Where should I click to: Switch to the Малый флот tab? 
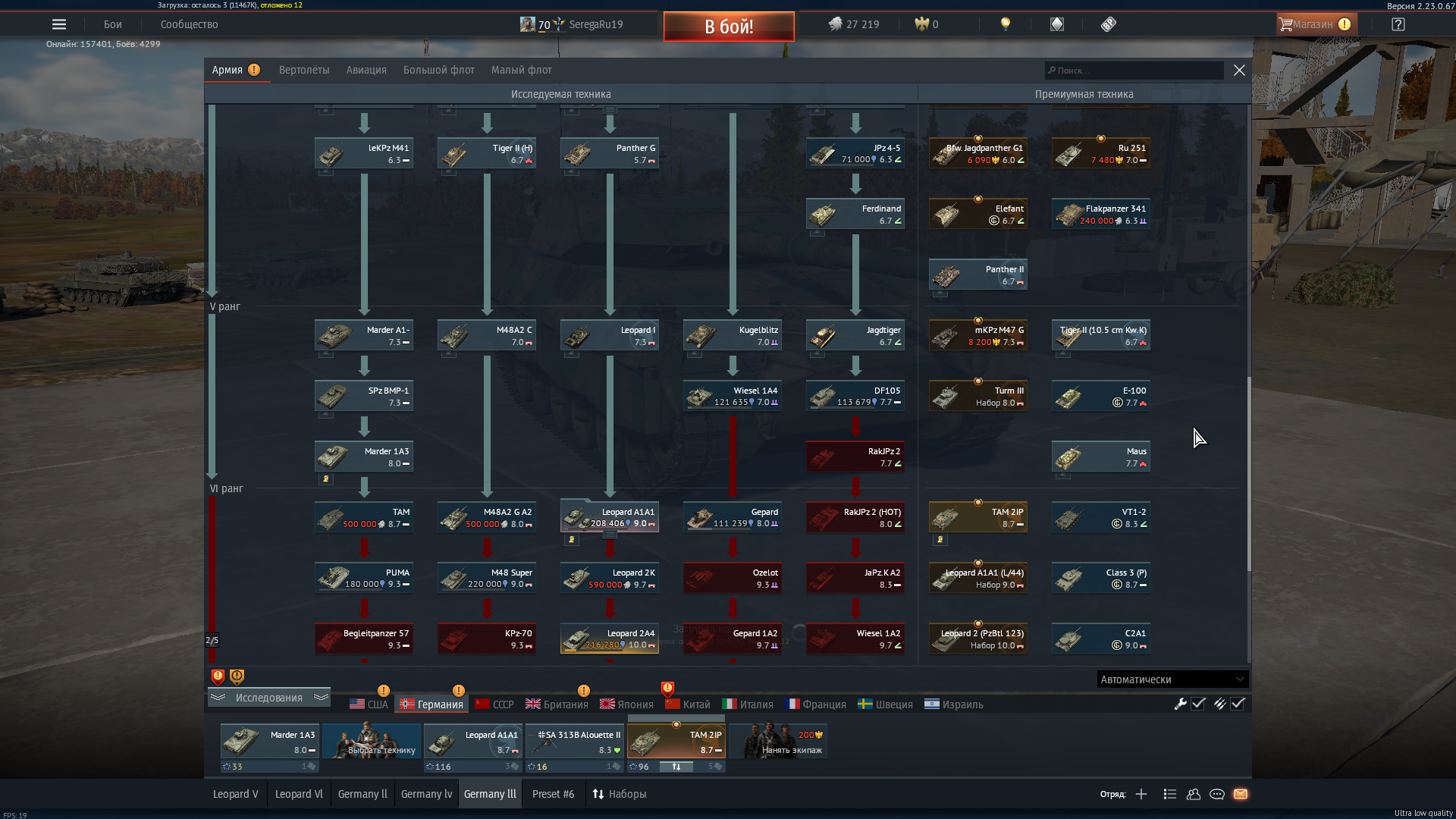pyautogui.click(x=522, y=70)
